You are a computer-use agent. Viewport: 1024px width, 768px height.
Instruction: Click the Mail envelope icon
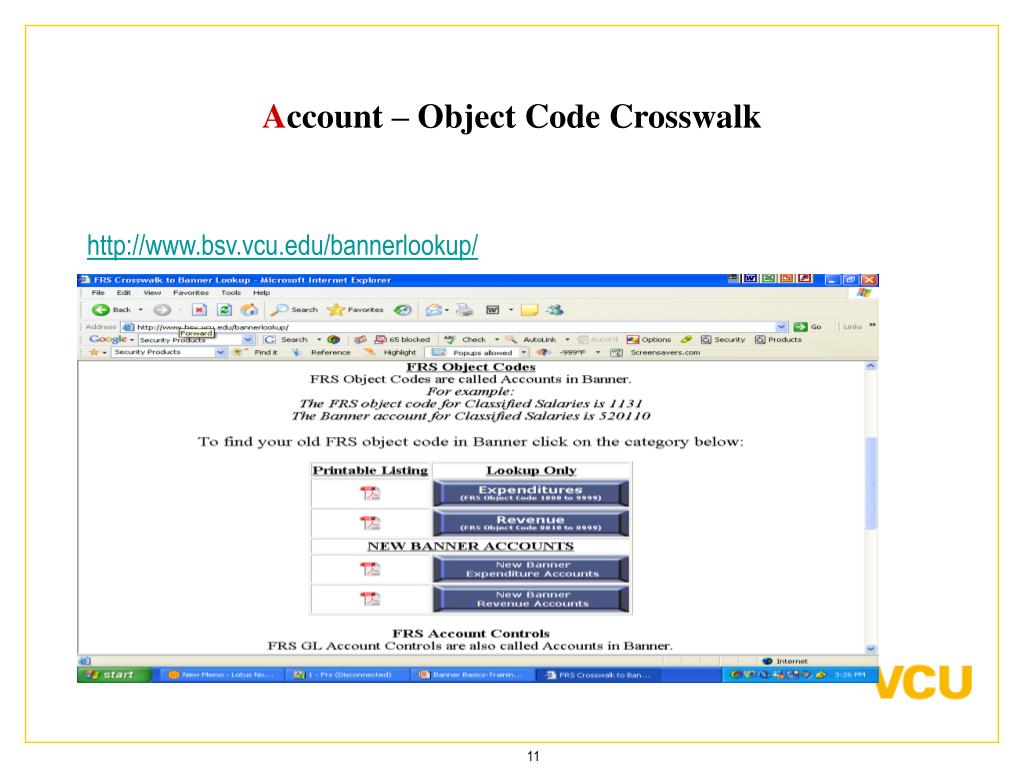[433, 310]
